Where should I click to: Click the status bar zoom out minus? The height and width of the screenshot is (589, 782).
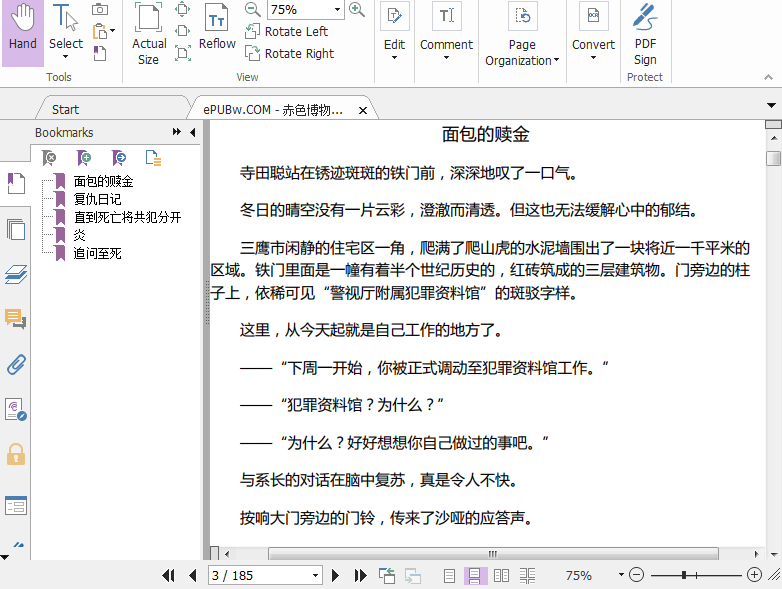coord(636,575)
